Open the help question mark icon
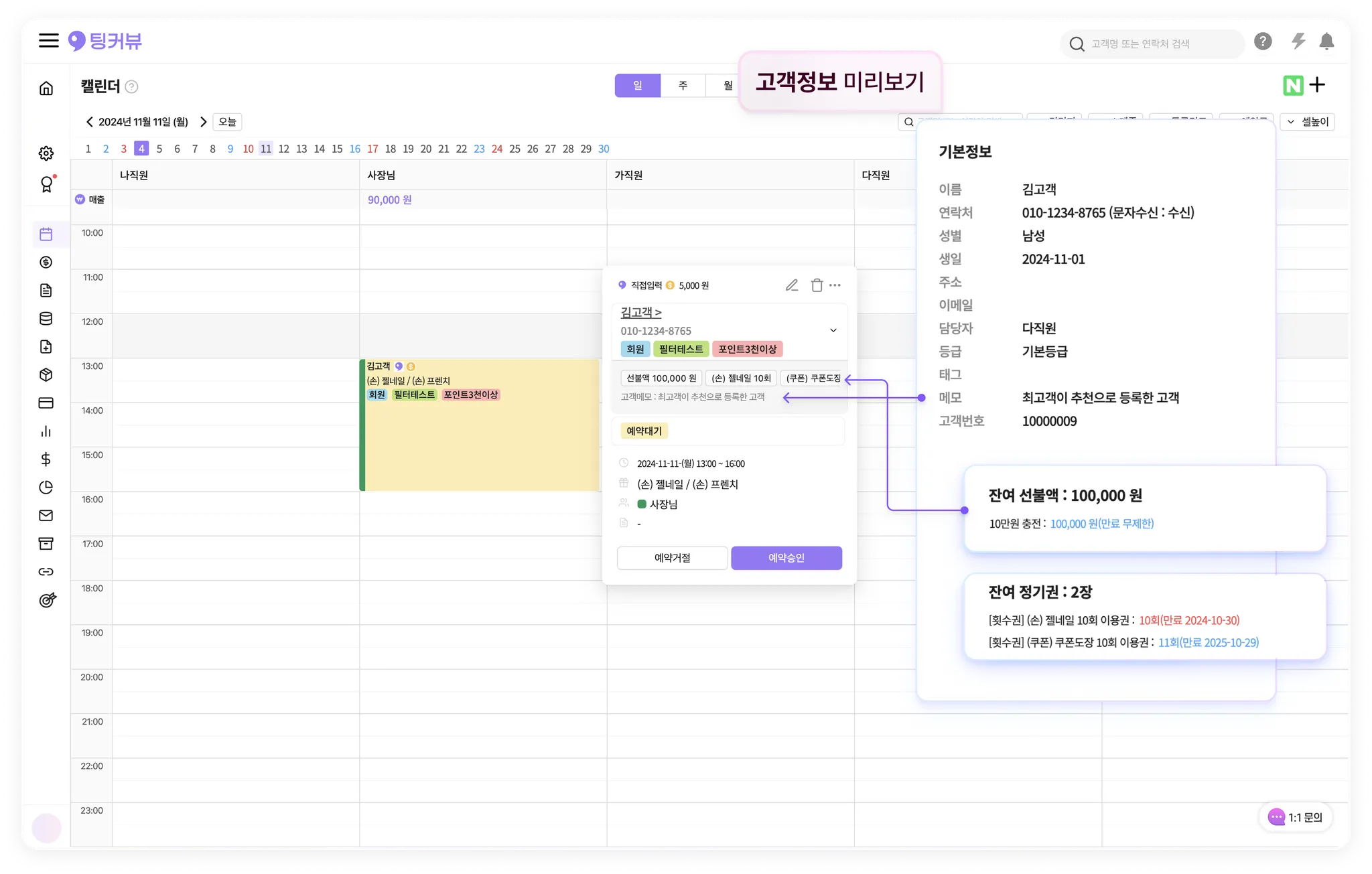Viewport: 1372px width, 874px height. pos(1263,42)
